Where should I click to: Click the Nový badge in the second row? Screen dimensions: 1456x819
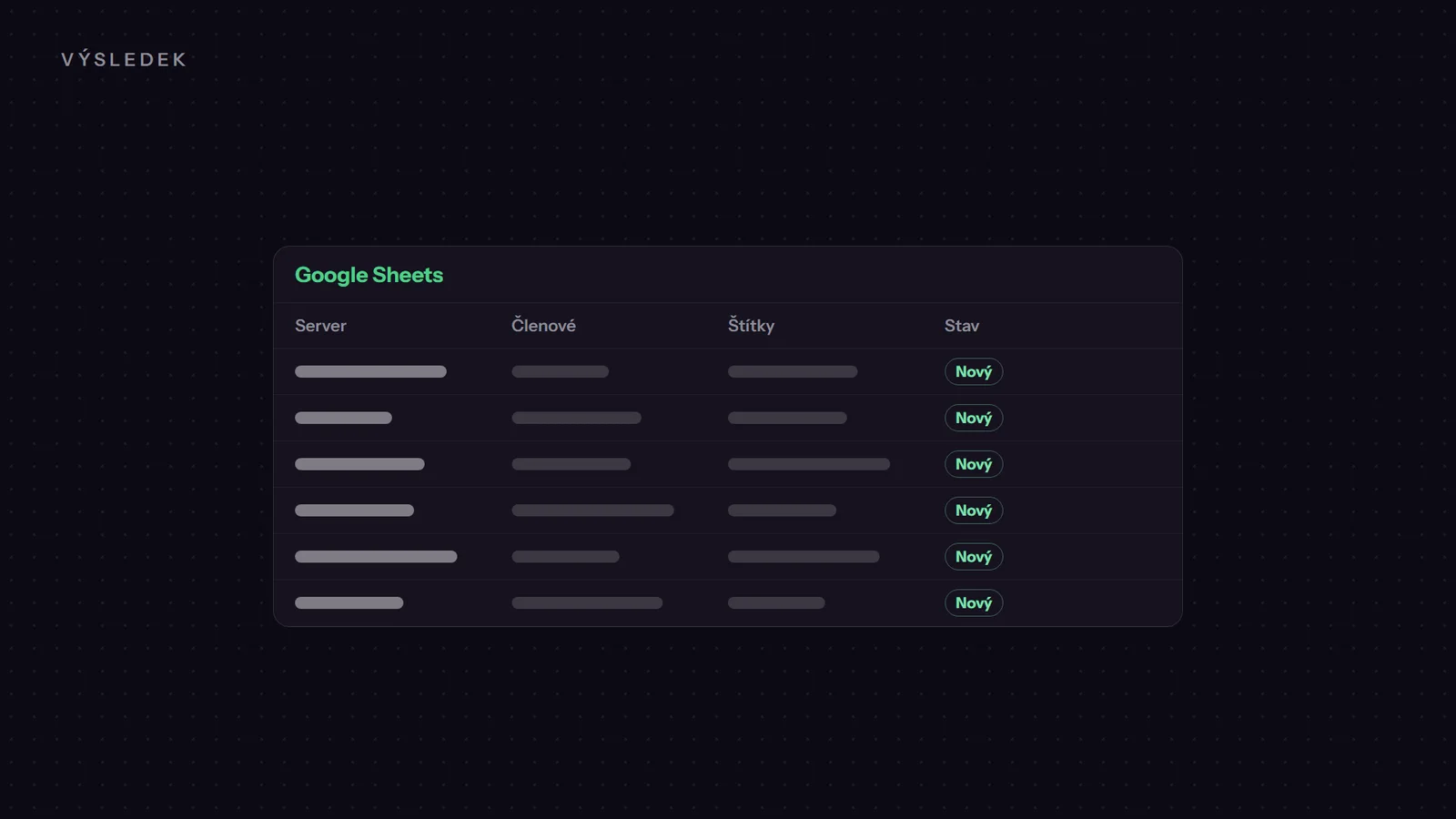click(x=974, y=418)
